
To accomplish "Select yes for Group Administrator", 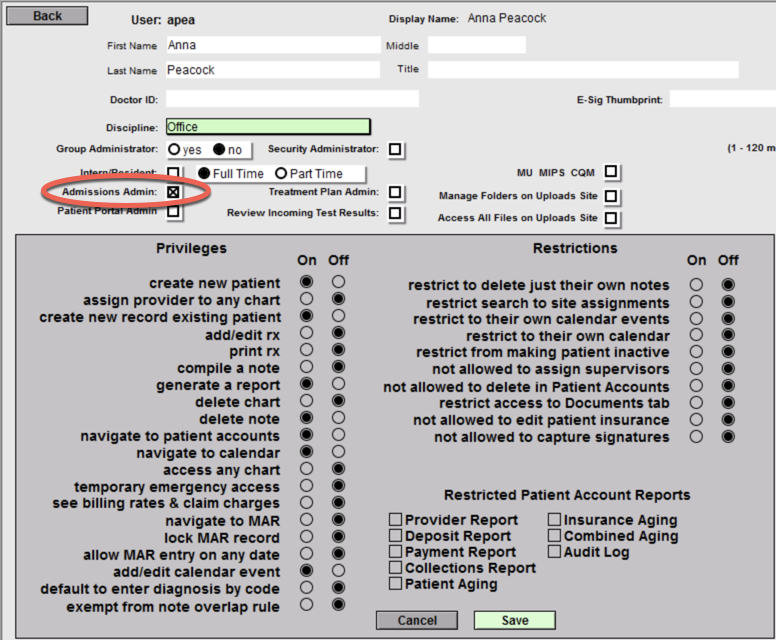I will (174, 150).
